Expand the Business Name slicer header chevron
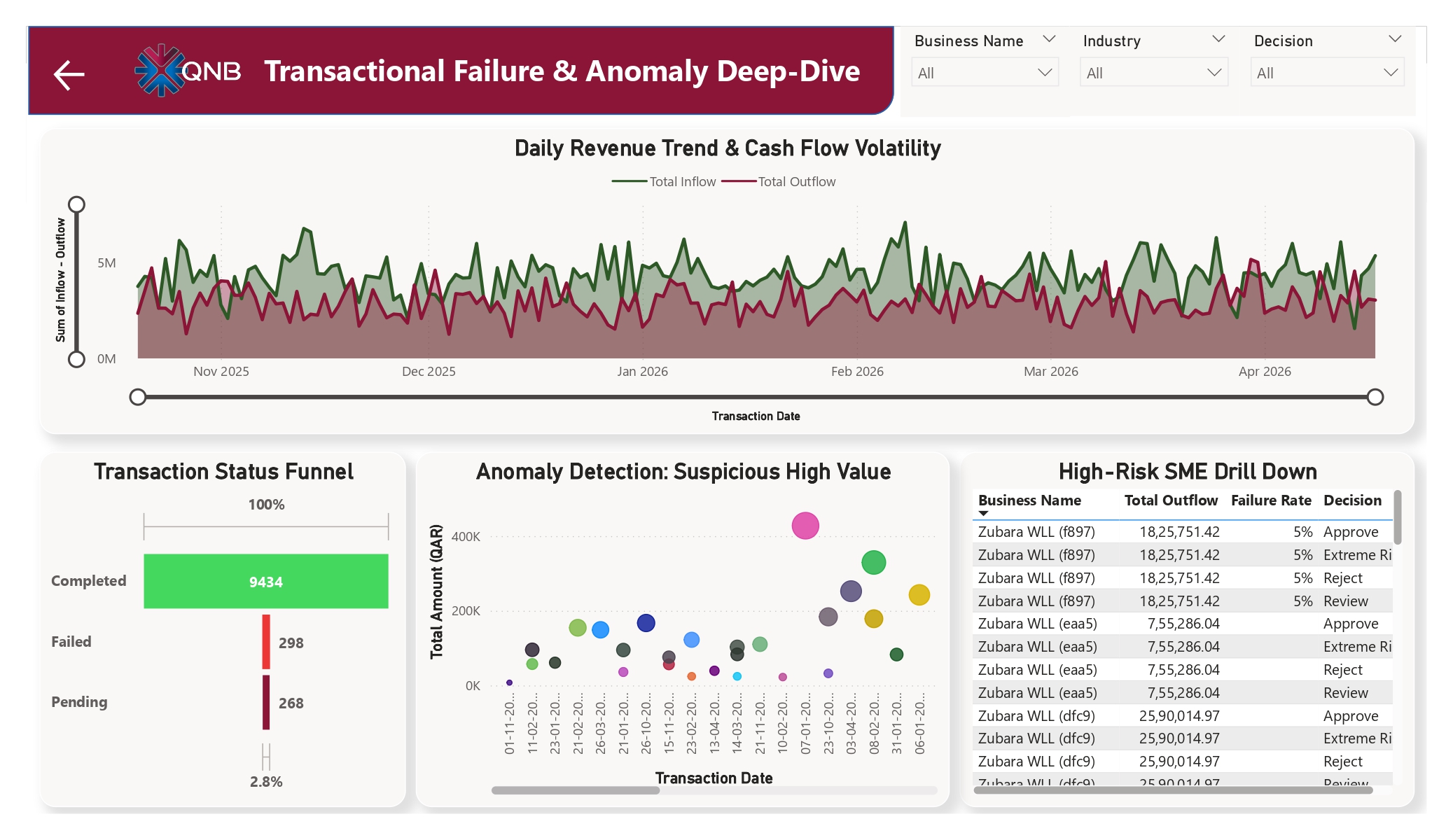The image size is (1453, 840). [1049, 39]
